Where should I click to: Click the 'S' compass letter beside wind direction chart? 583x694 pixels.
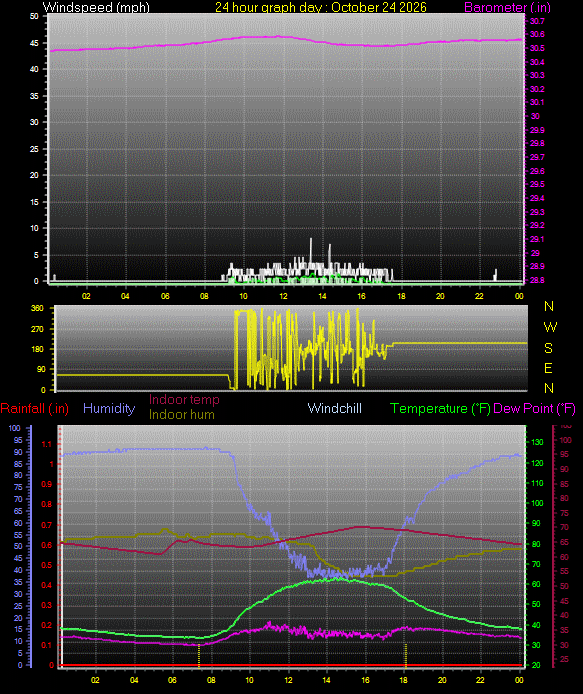(x=548, y=348)
